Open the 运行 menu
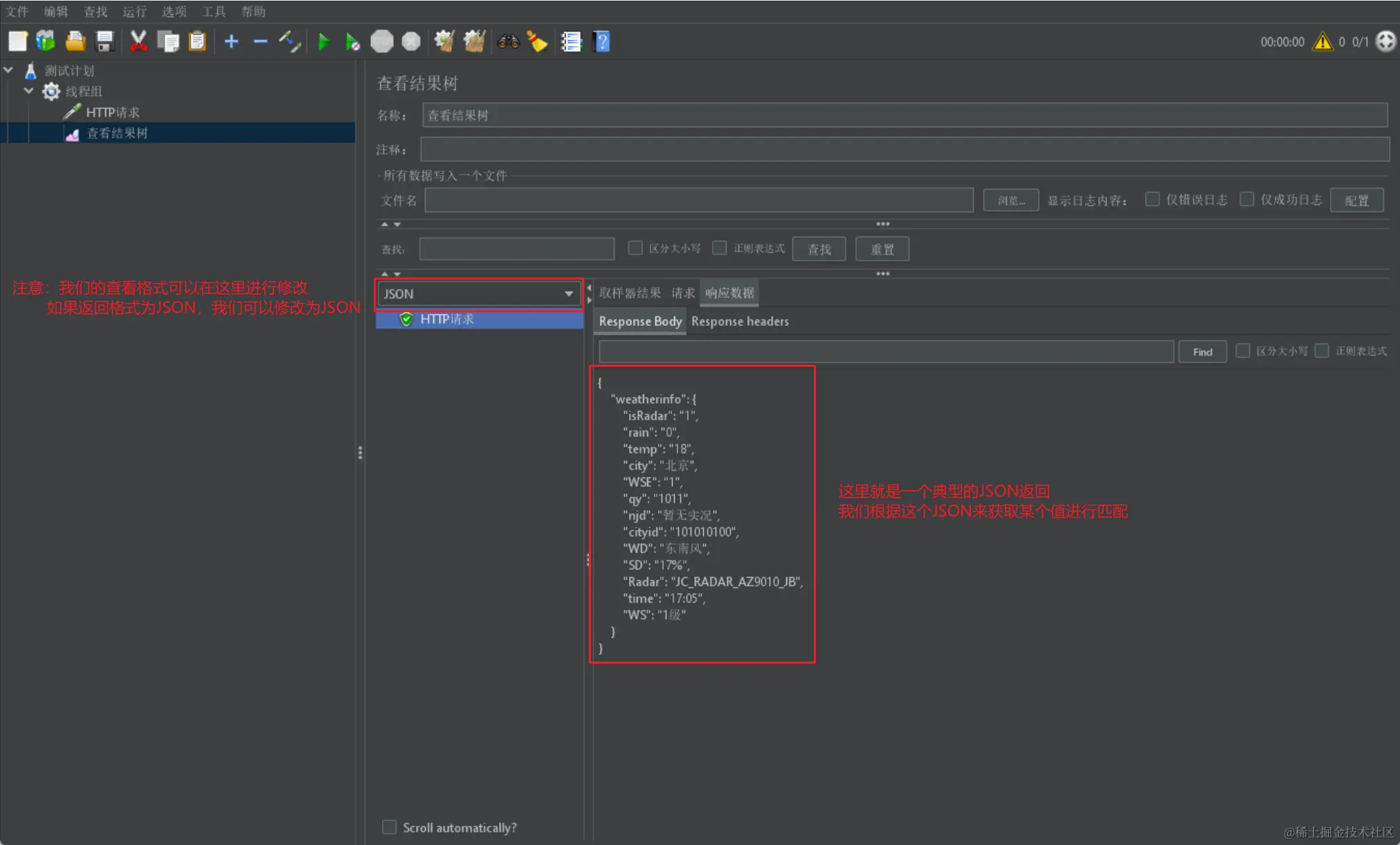Screen dimensions: 1400x845 pos(134,11)
